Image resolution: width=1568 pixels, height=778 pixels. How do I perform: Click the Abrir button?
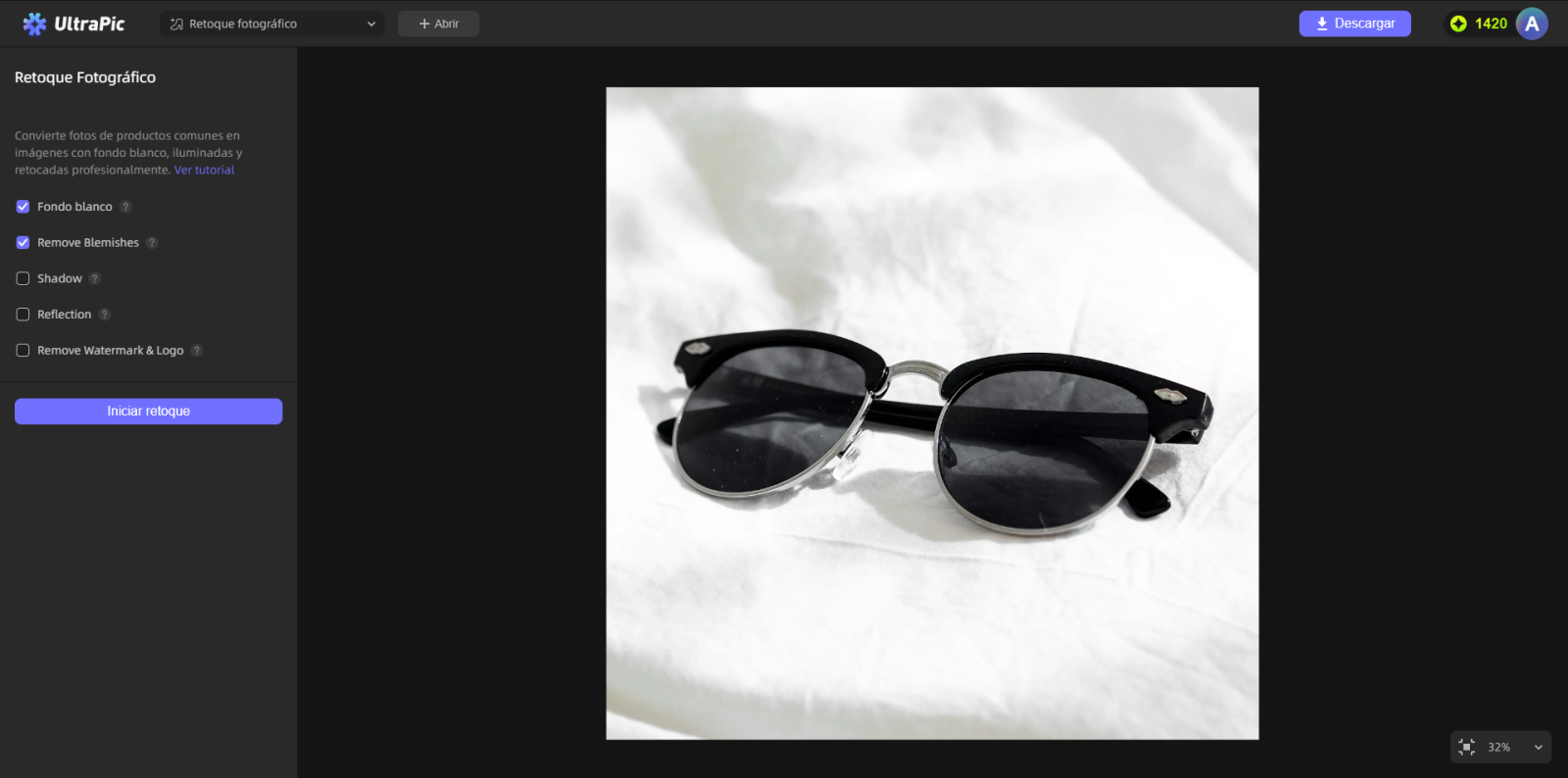(438, 24)
